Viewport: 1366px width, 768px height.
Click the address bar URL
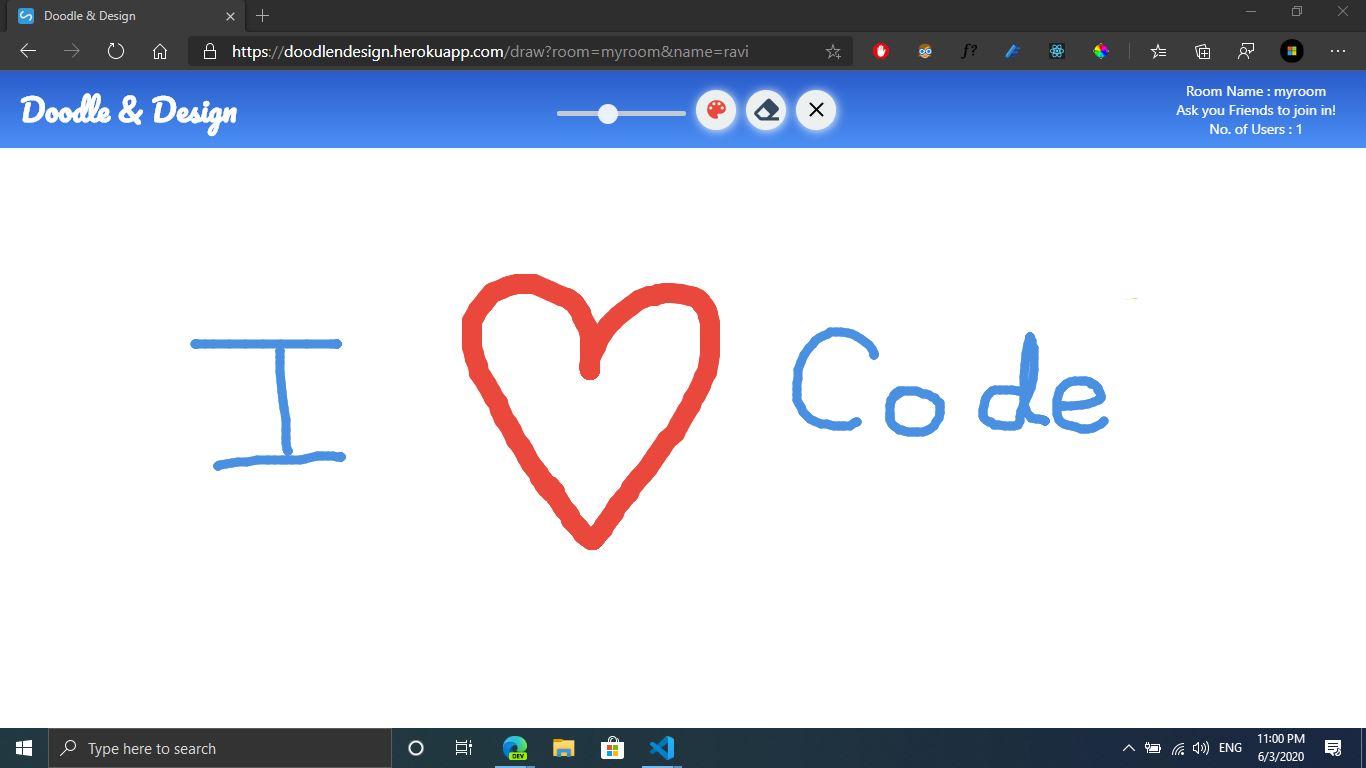(x=490, y=51)
